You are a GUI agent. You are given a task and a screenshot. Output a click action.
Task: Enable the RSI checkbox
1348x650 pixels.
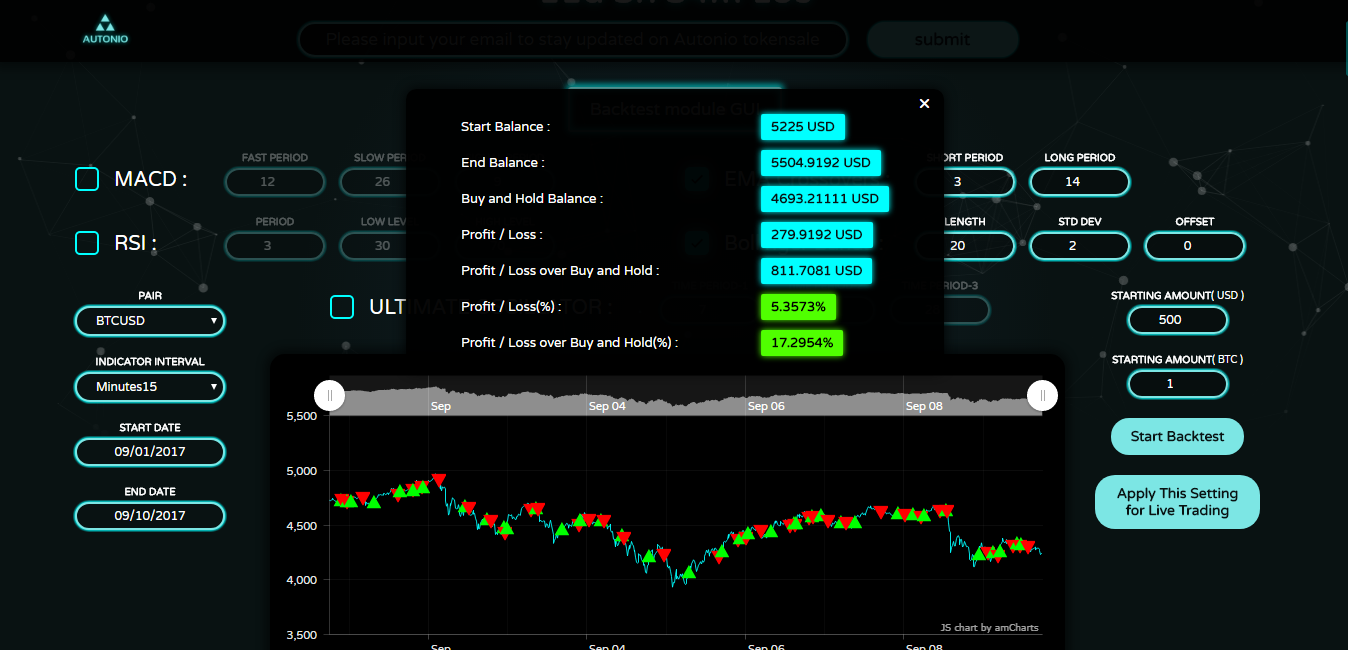click(88, 243)
